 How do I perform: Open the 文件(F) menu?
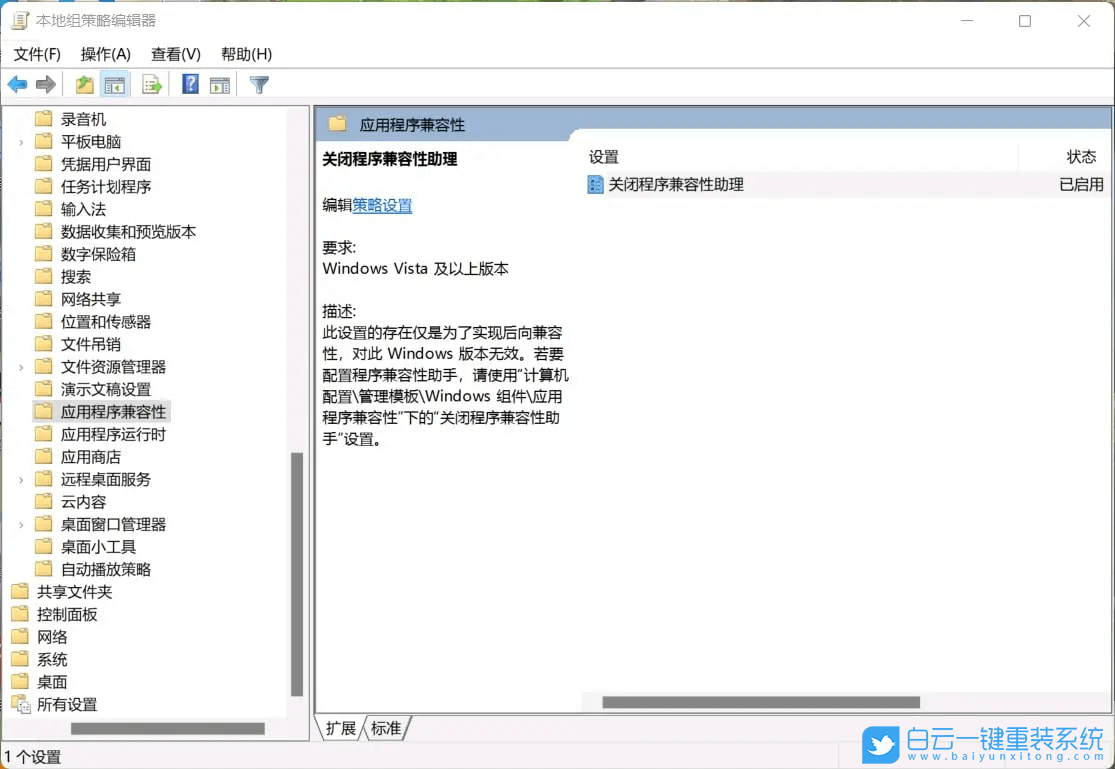coord(36,54)
